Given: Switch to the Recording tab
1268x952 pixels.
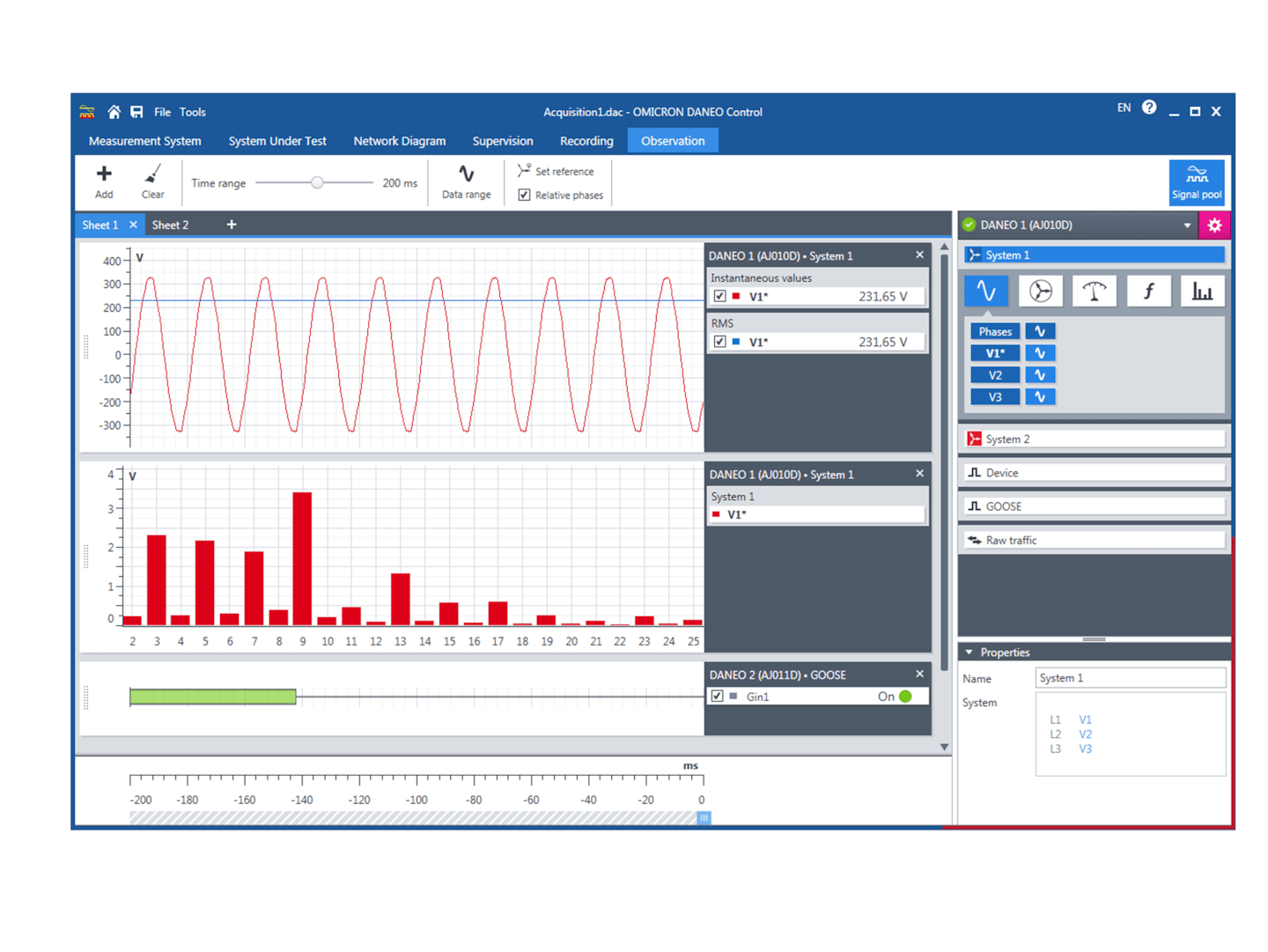Looking at the screenshot, I should click(x=586, y=141).
